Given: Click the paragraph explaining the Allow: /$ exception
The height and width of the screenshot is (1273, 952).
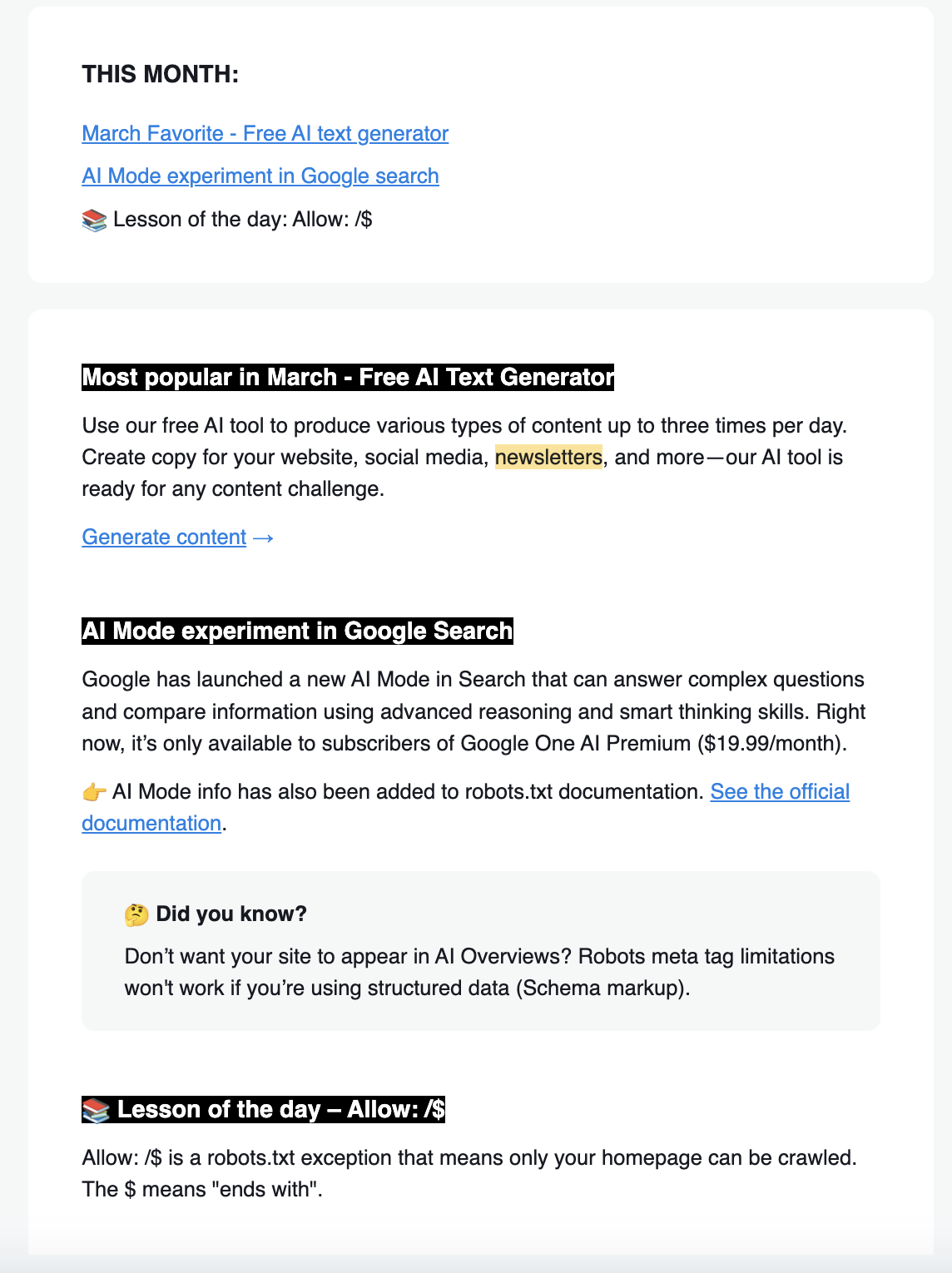Looking at the screenshot, I should [x=469, y=1173].
